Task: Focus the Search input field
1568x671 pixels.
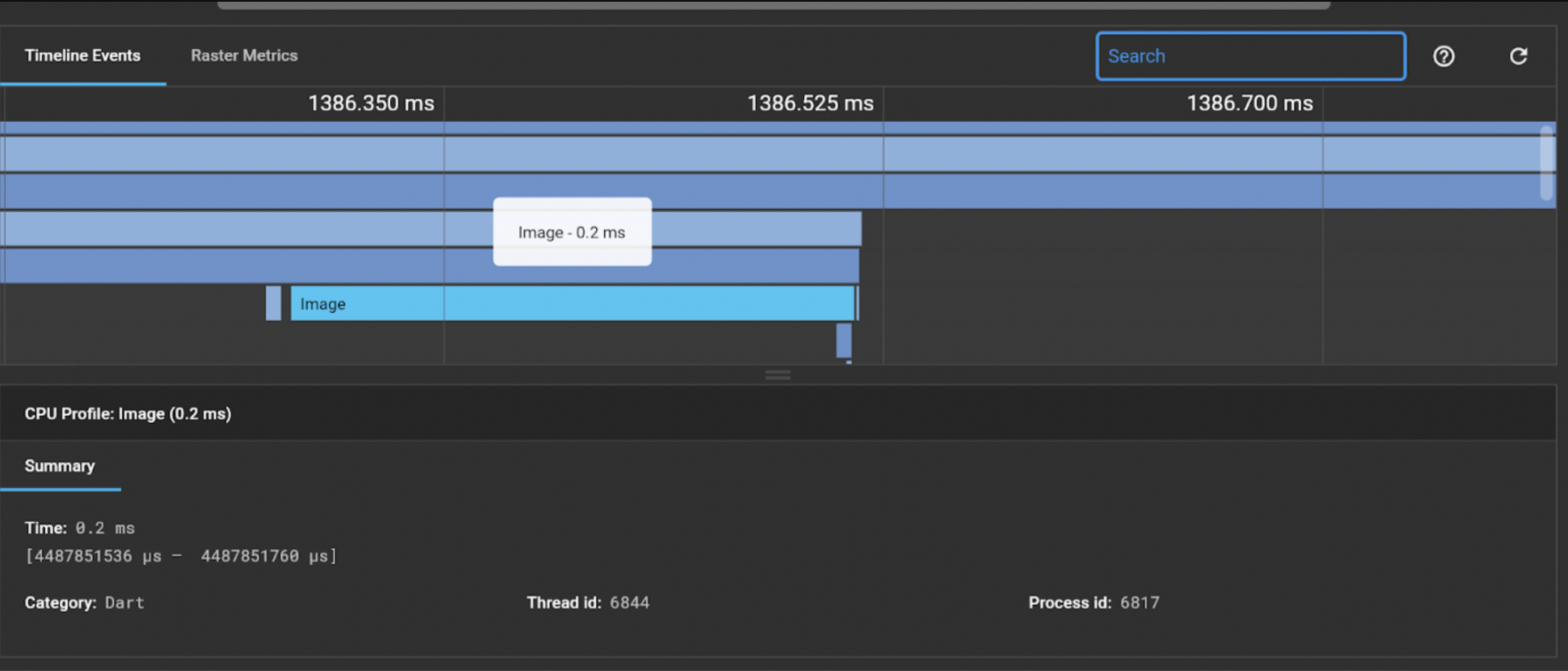Action: click(1250, 56)
